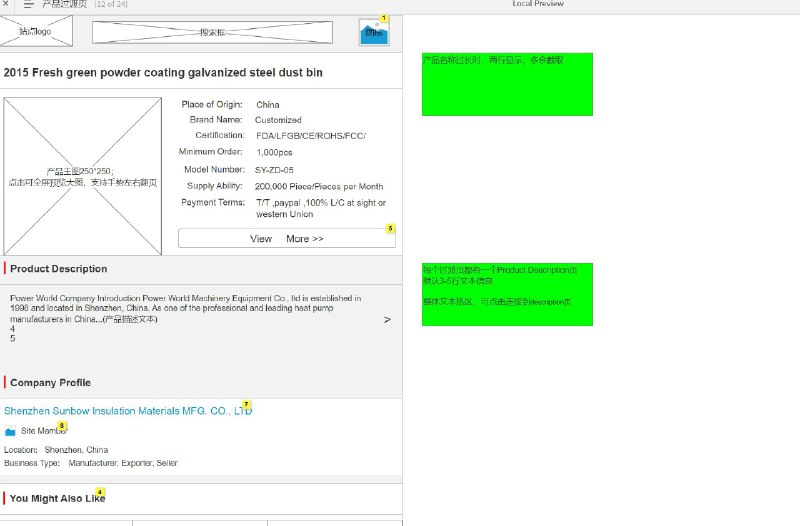Click the search box placeholder

(x=212, y=32)
